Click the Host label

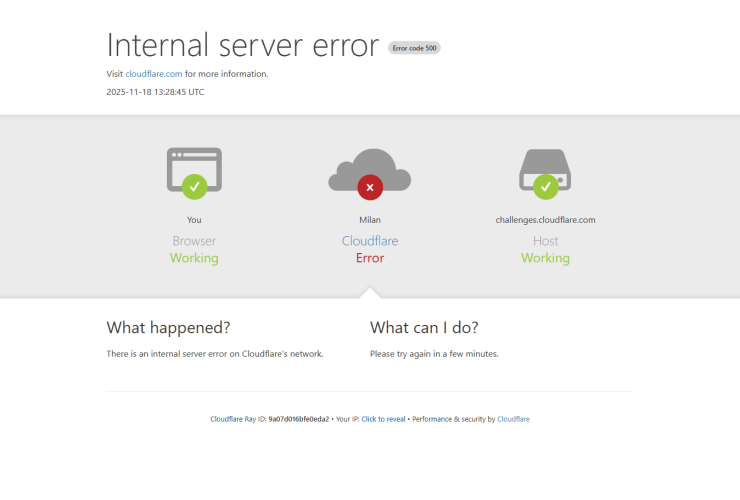coord(546,241)
